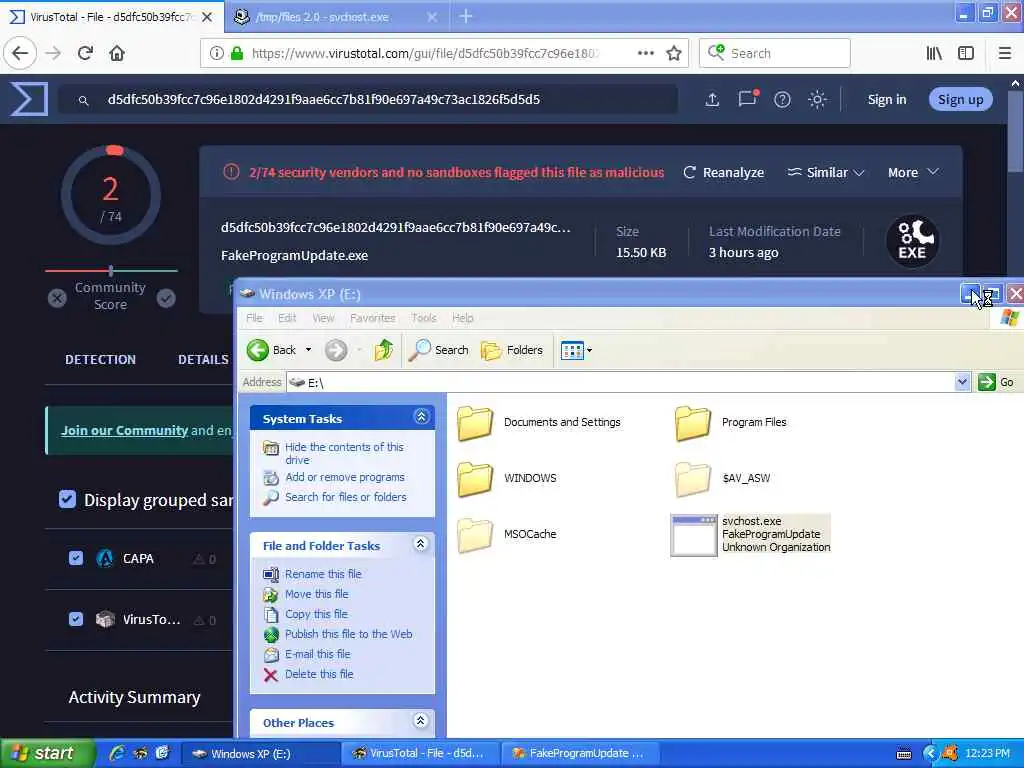Click the Community Score slider bar
The image size is (1024, 768).
111,270
